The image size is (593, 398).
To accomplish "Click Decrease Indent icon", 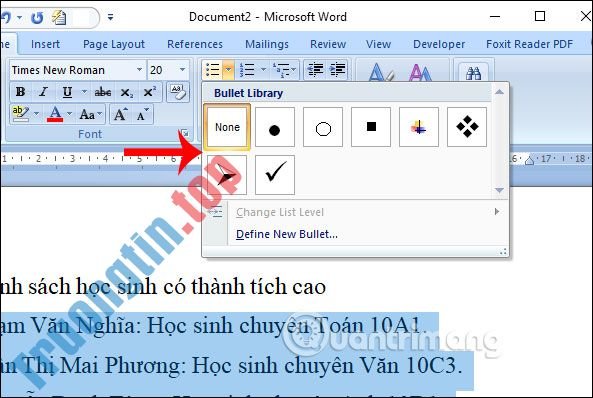I will 315,70.
